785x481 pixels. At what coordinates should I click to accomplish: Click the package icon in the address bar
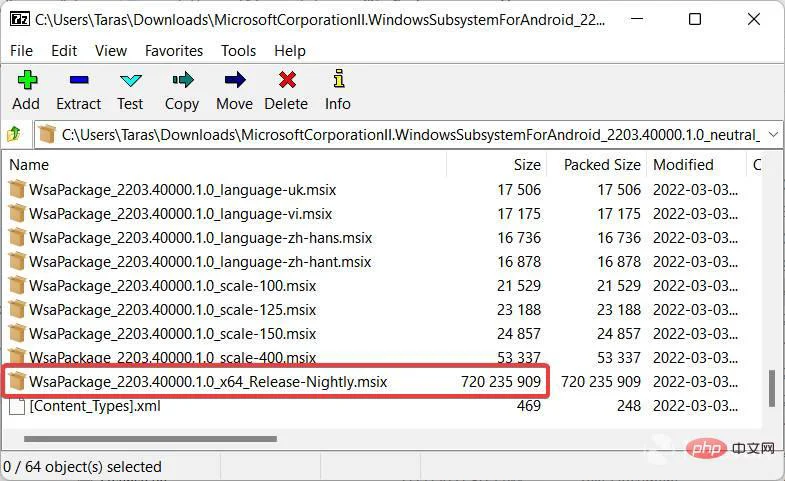[x=47, y=134]
